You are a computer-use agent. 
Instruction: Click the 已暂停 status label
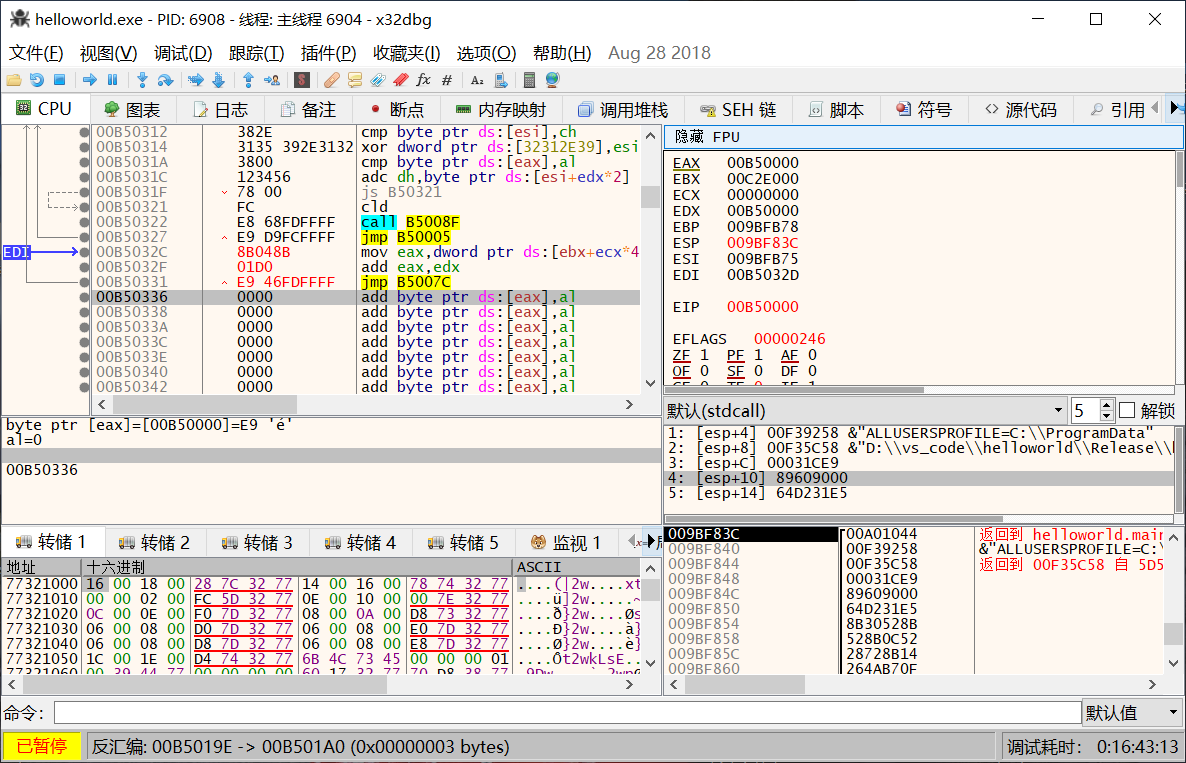tap(42, 746)
